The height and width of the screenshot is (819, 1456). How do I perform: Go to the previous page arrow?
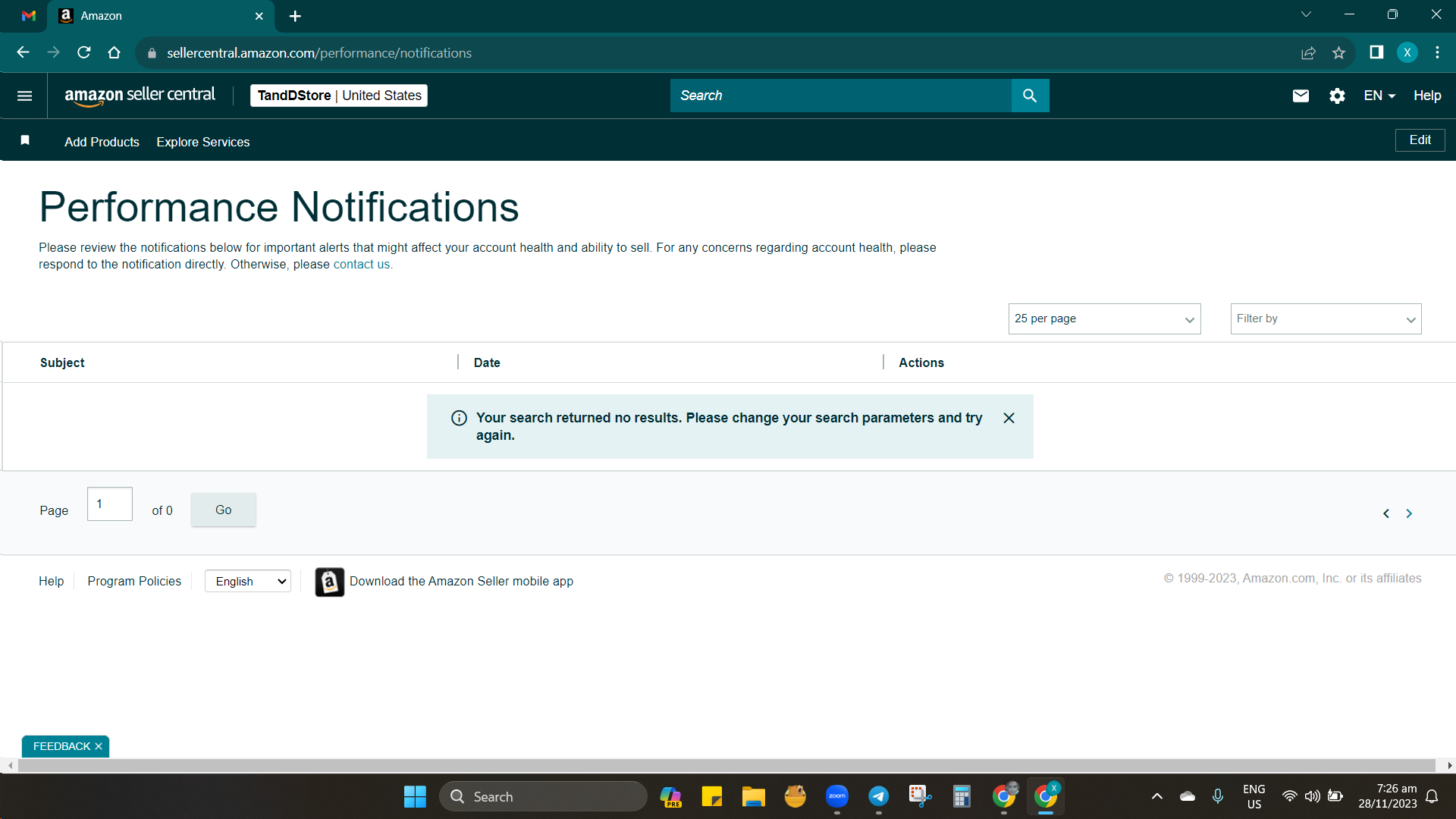(1385, 513)
